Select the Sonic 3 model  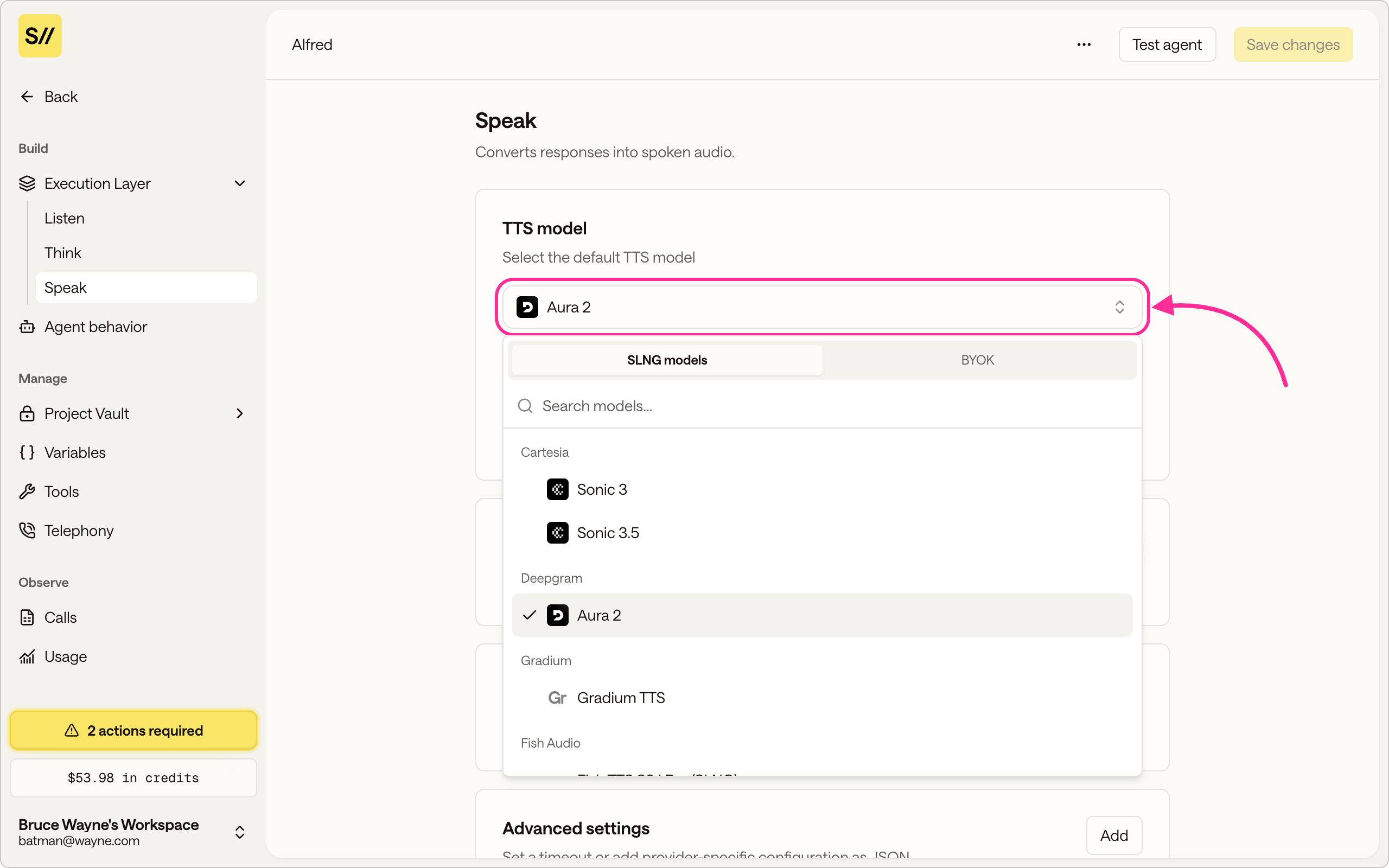point(822,489)
